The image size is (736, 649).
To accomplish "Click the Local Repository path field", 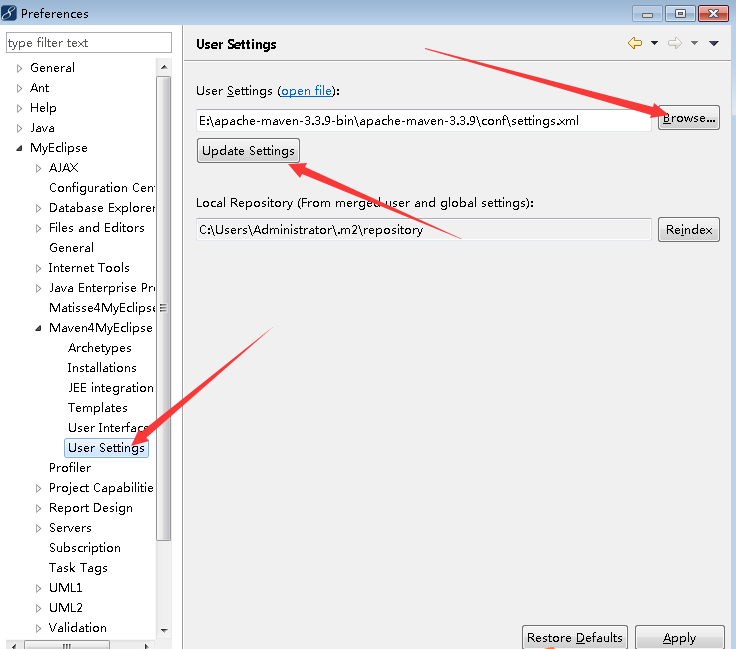I will tap(424, 229).
